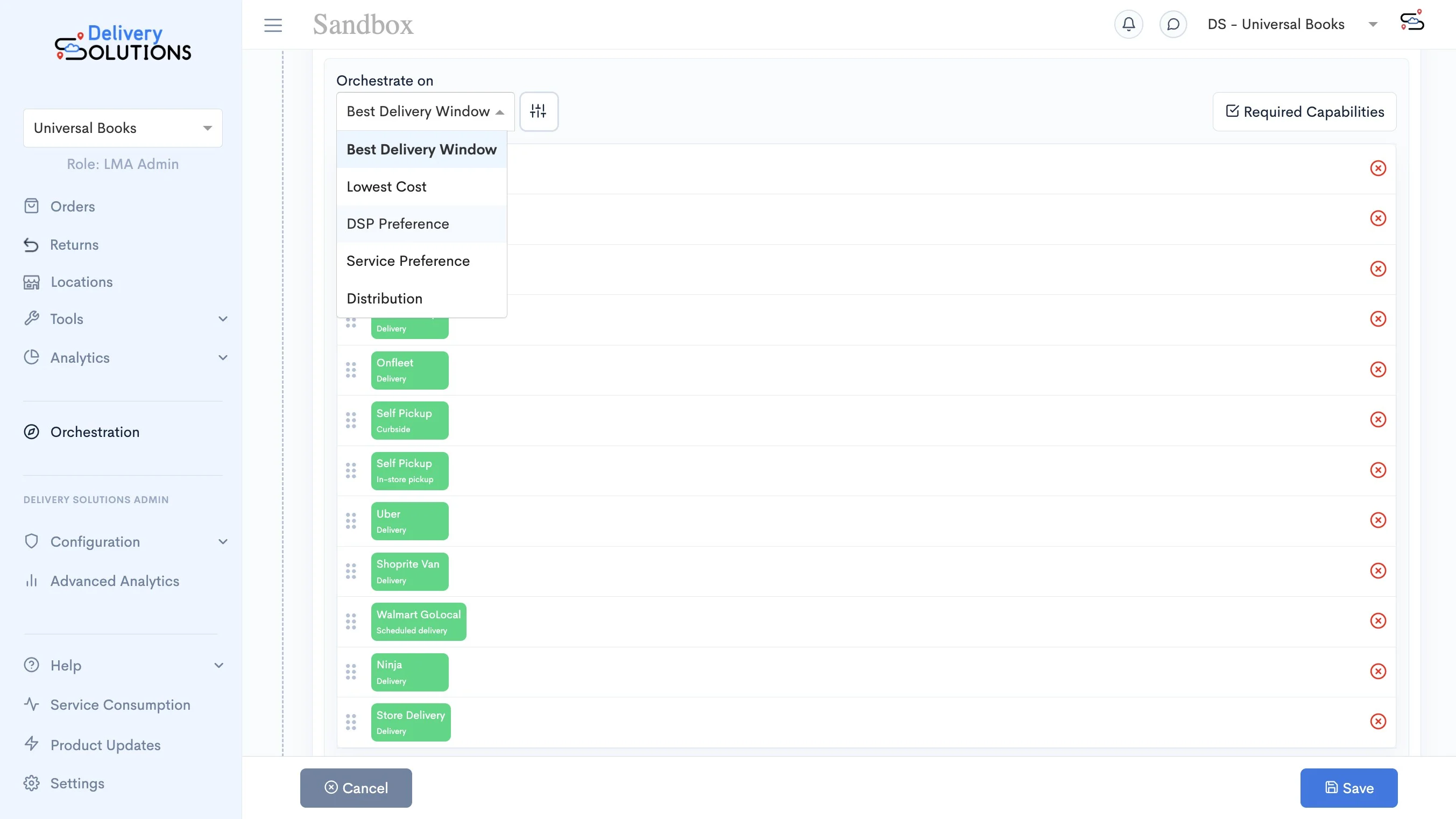Click the Walmart GoLocal Scheduled delivery tag
The image size is (1456, 819).
coord(419,622)
